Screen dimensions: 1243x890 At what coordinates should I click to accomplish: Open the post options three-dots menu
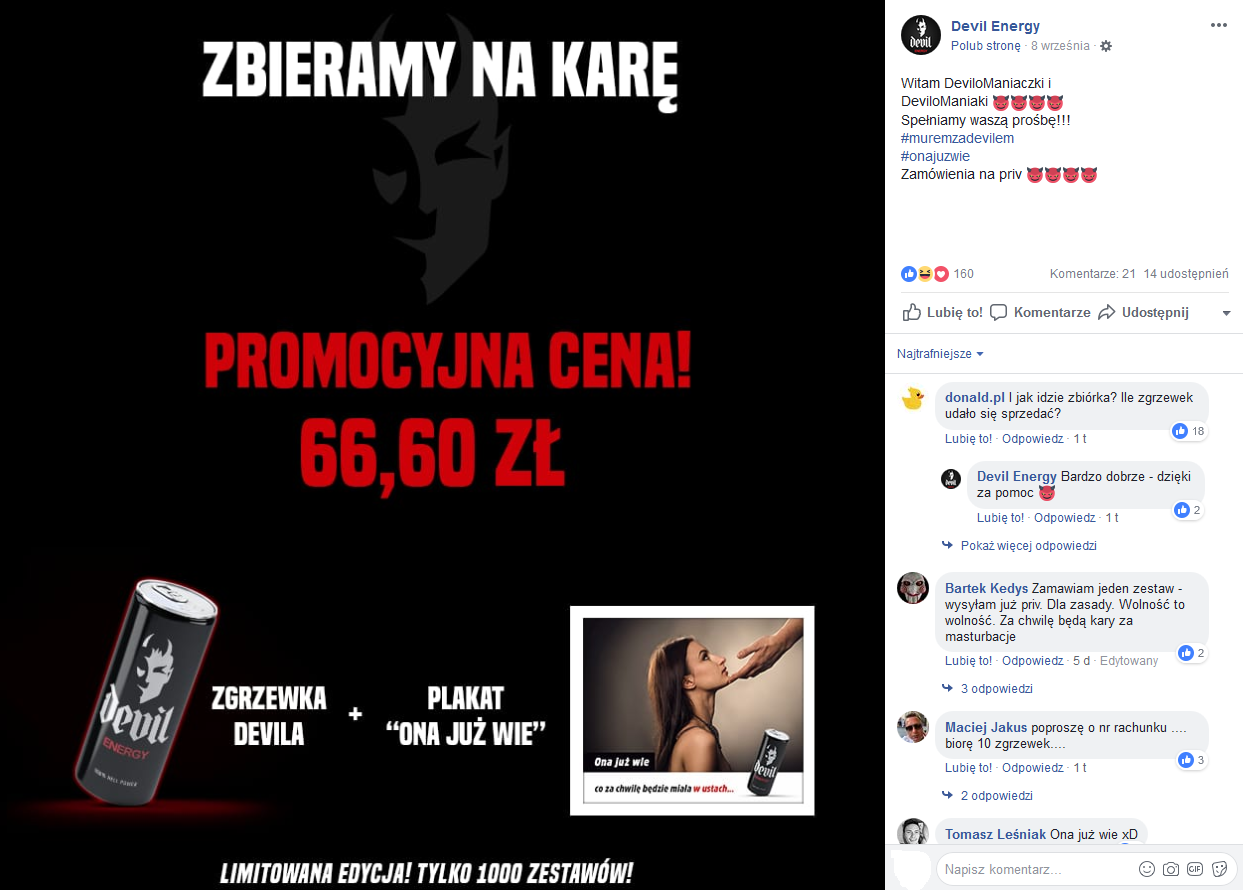coord(1218,26)
